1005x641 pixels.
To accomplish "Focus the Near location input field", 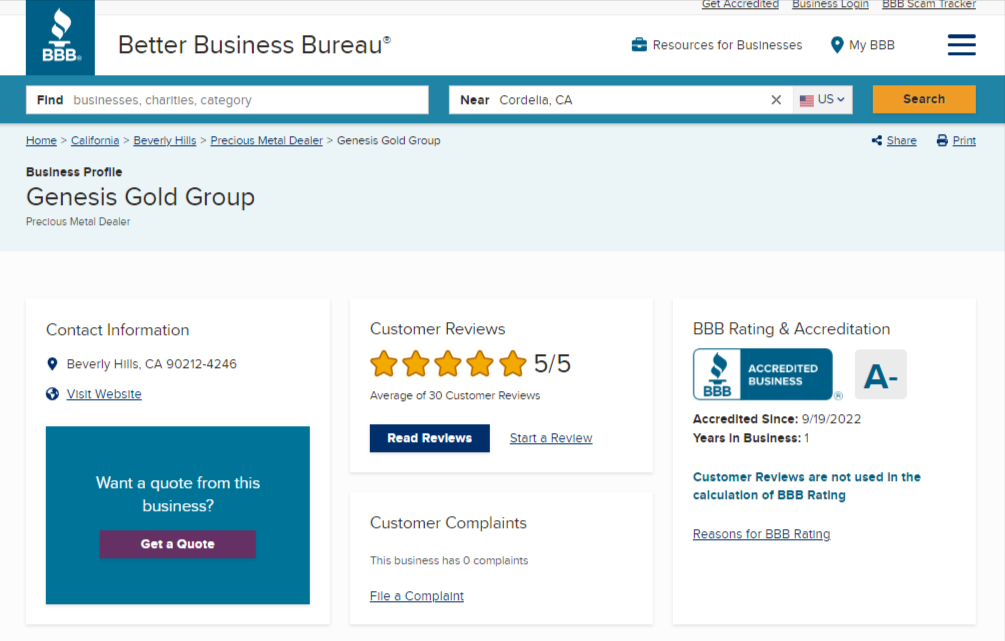I will pos(620,100).
